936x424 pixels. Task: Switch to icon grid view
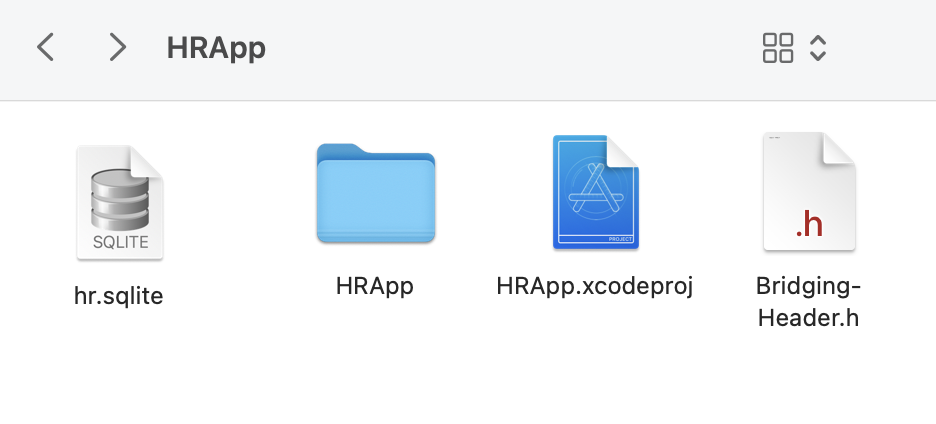coord(778,48)
